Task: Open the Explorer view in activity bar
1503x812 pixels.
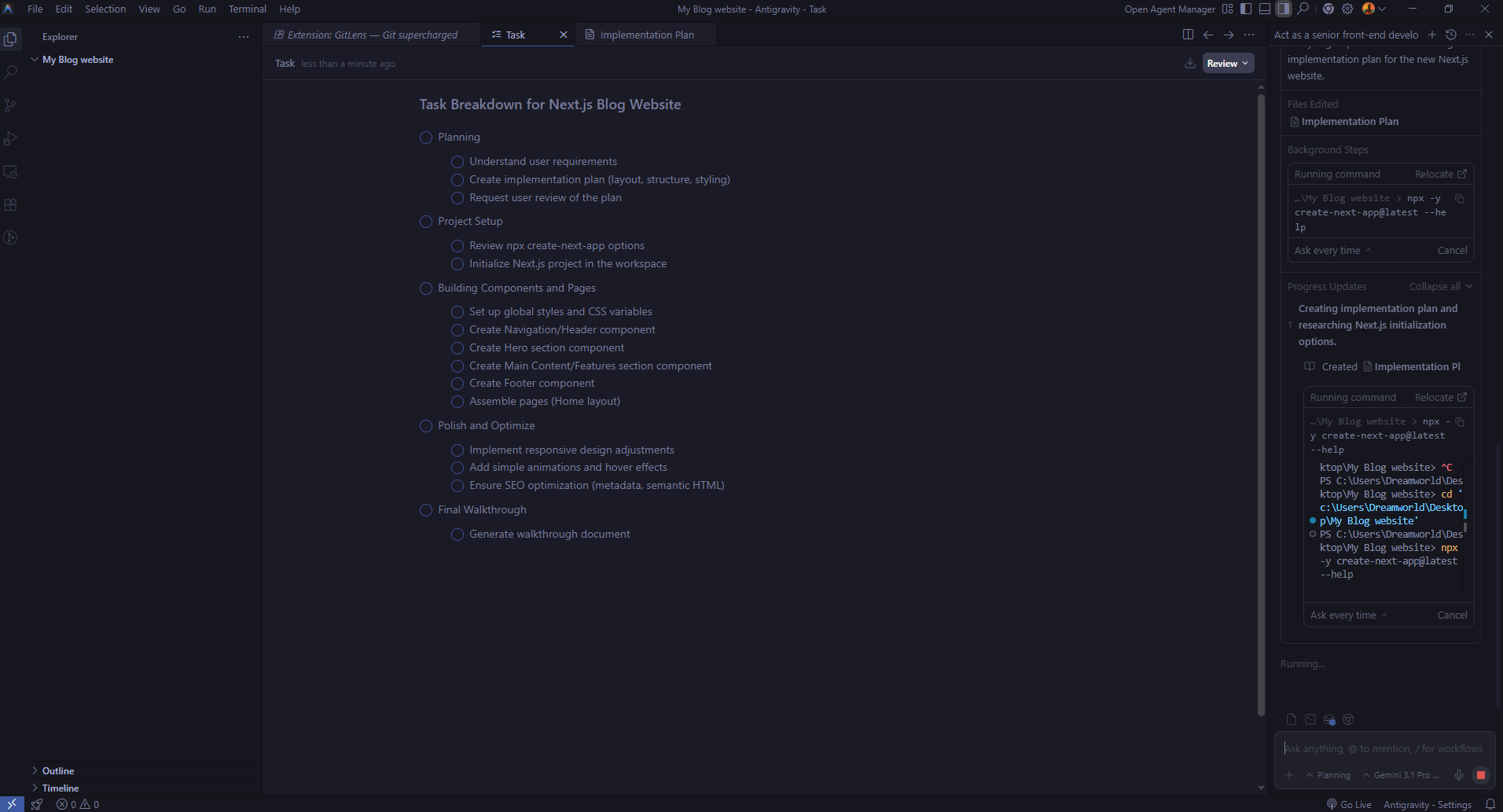Action: [11, 39]
